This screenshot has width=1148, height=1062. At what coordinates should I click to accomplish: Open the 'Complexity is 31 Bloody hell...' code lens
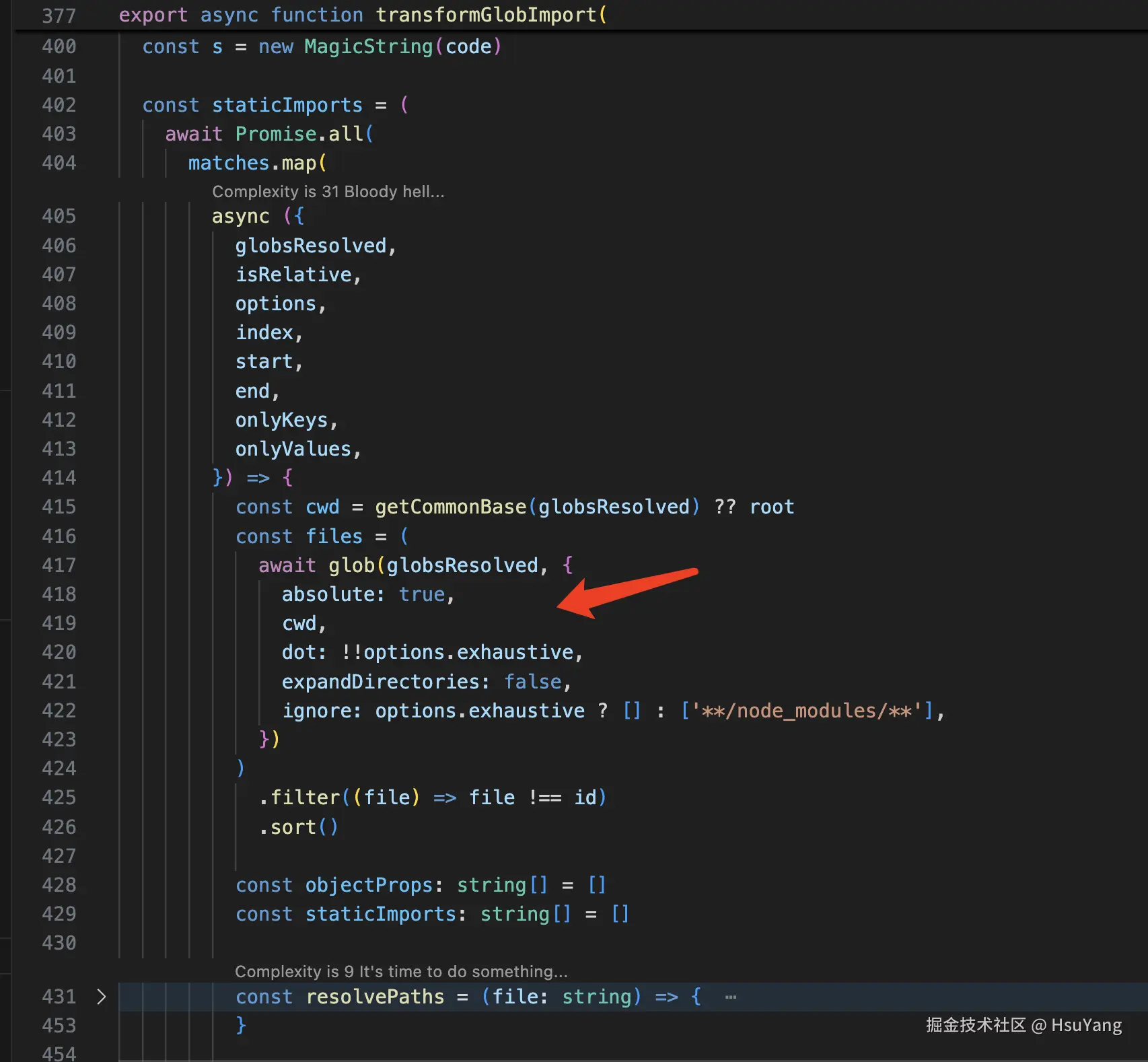click(x=328, y=192)
